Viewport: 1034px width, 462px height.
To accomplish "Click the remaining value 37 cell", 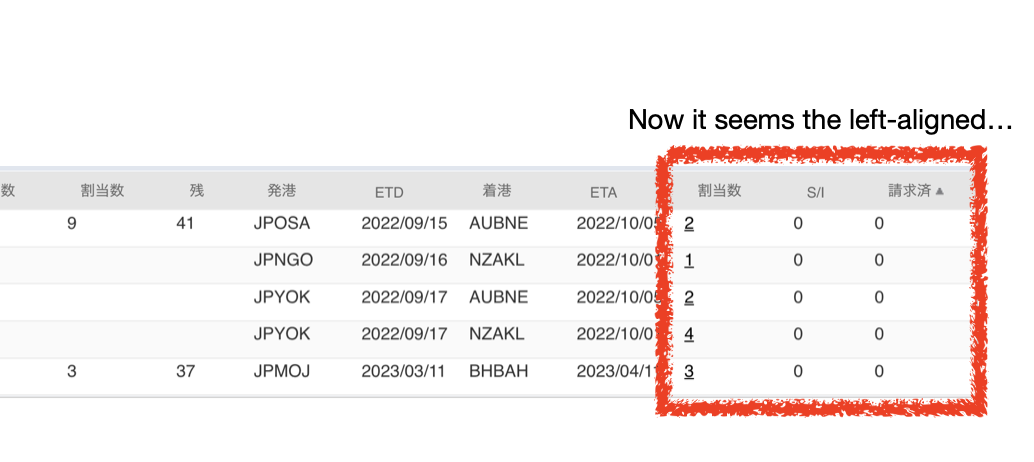I will point(185,372).
